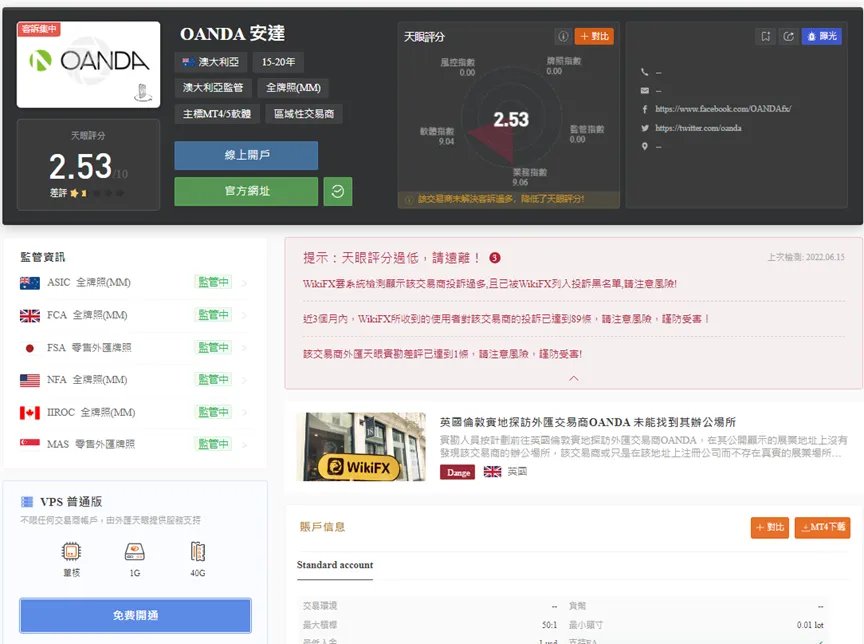Click the 客訴集中 red badge

point(39,29)
